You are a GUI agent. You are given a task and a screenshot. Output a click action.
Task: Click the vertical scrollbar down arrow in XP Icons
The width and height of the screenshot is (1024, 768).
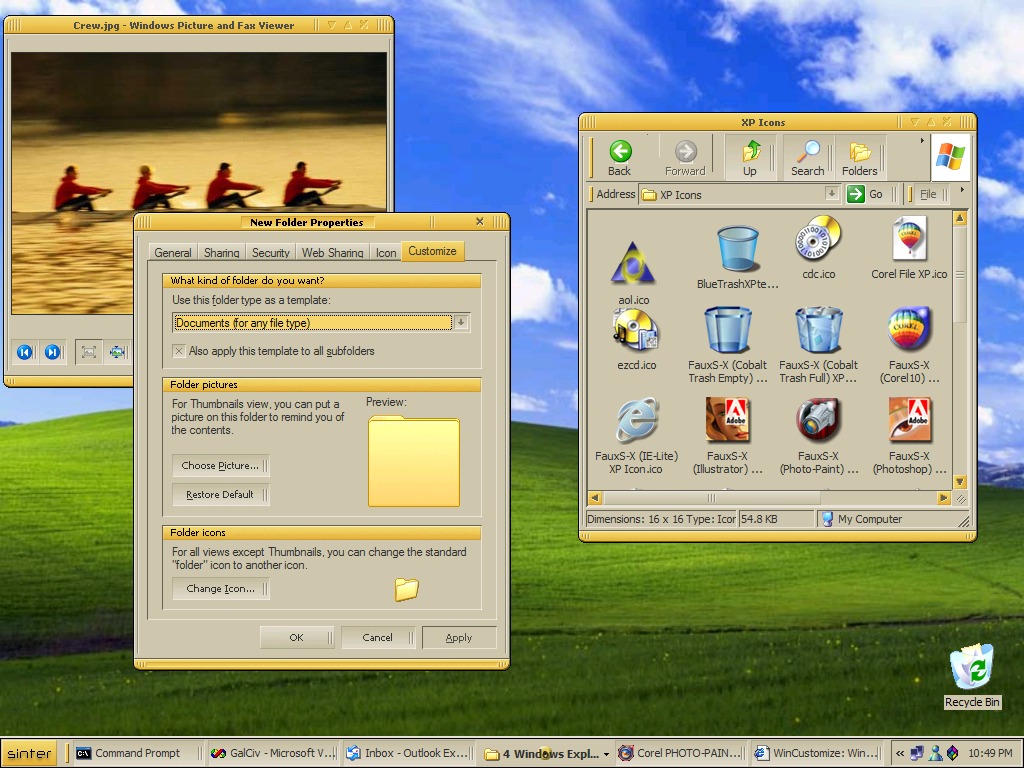pyautogui.click(x=959, y=482)
